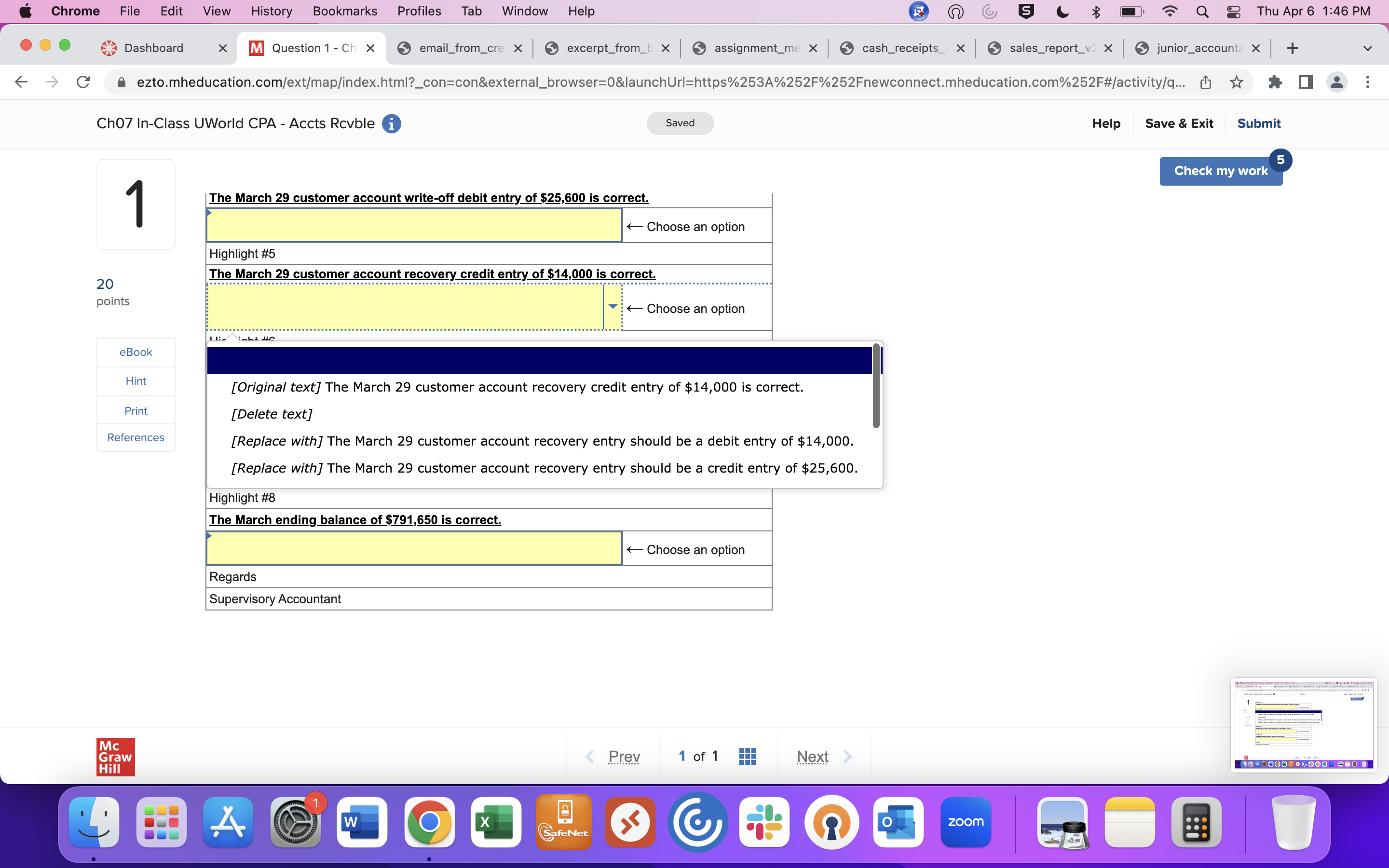Screen dimensions: 1389x868
Task: Reload the Connect assignment page
Action: click(x=82, y=82)
